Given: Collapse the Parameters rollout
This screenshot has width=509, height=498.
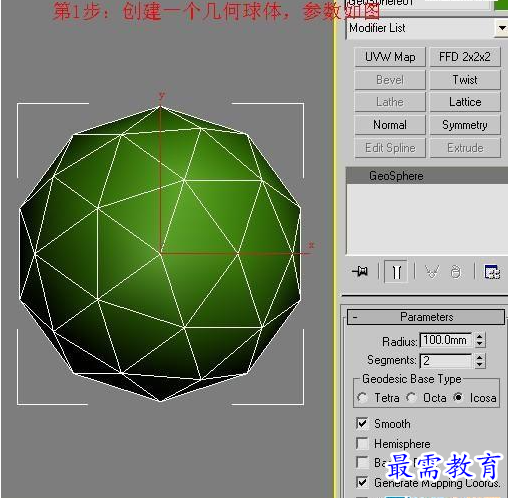Looking at the screenshot, I should [426, 317].
